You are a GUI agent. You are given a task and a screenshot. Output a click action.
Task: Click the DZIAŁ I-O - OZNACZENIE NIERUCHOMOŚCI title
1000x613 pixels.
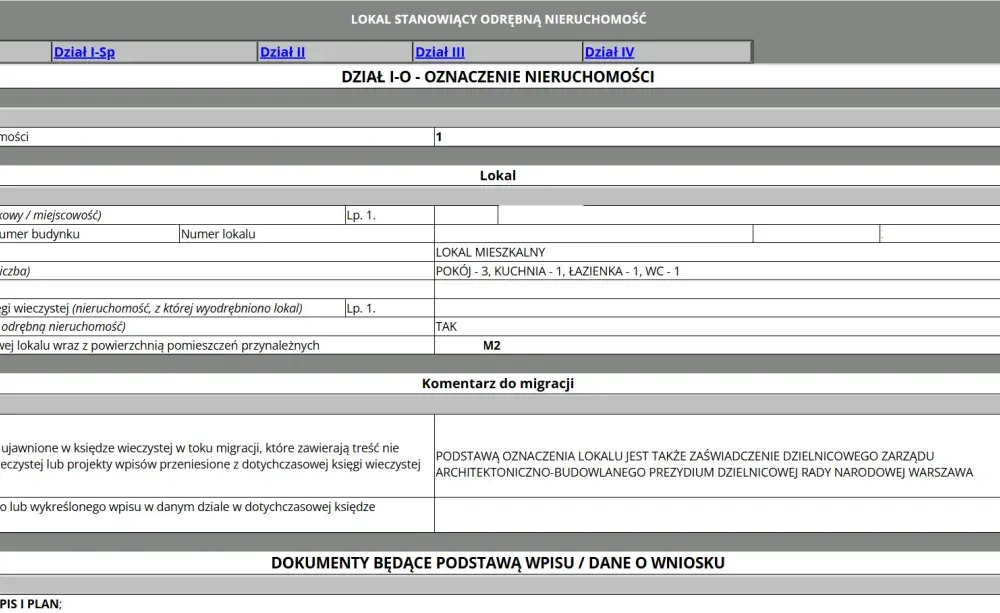498,77
